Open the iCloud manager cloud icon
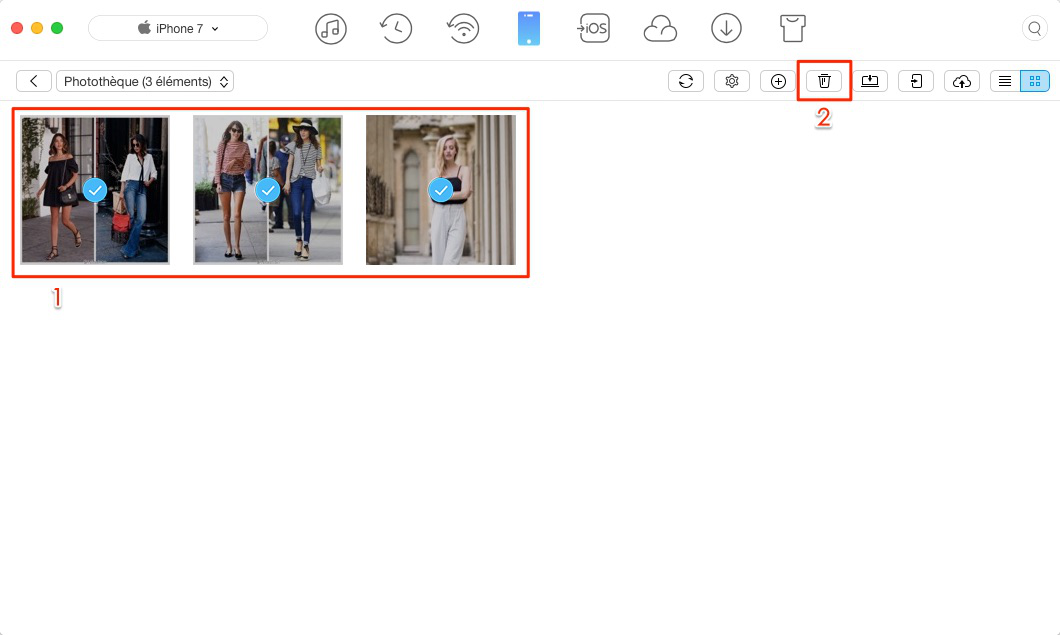Screen dimensions: 1060x635 660,29
